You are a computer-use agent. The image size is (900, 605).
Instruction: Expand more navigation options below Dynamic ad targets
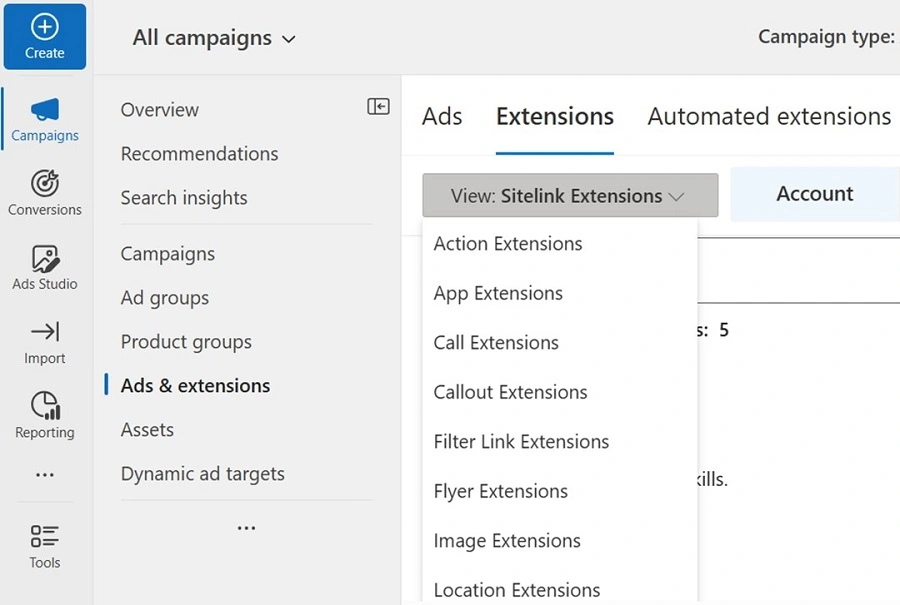point(246,528)
